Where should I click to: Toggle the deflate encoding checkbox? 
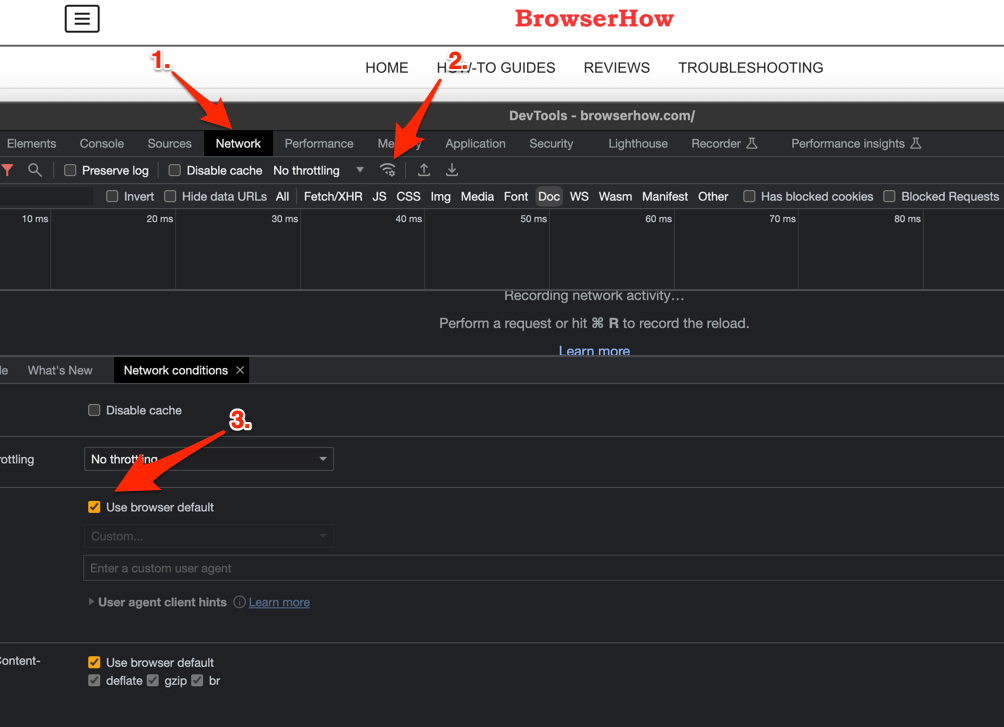[94, 680]
